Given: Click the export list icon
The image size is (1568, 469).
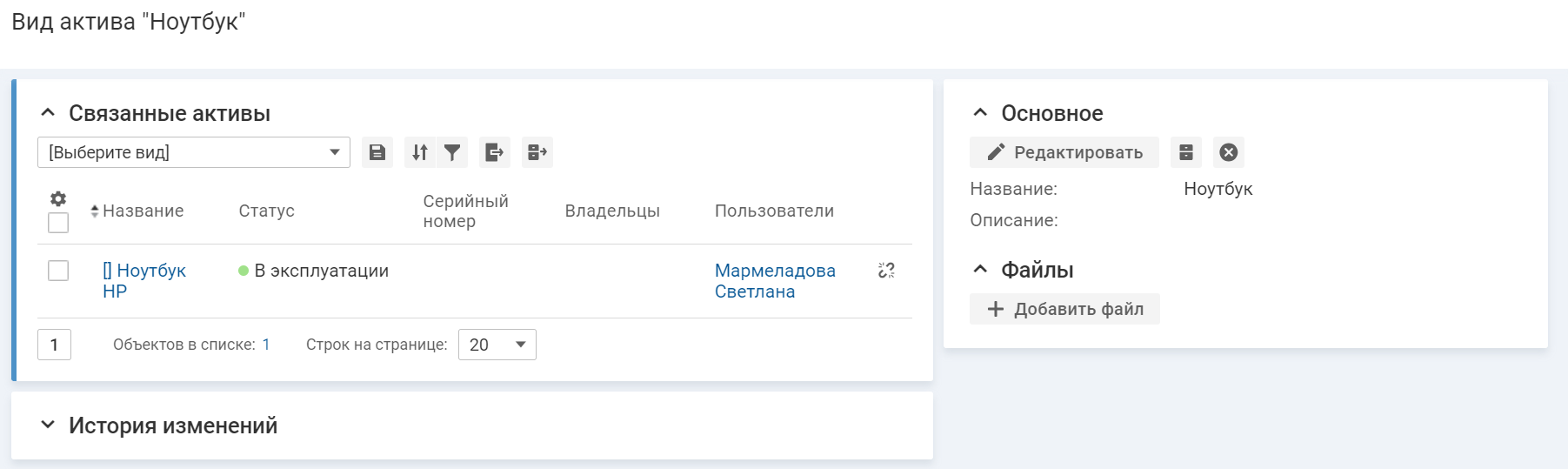Looking at the screenshot, I should (494, 152).
